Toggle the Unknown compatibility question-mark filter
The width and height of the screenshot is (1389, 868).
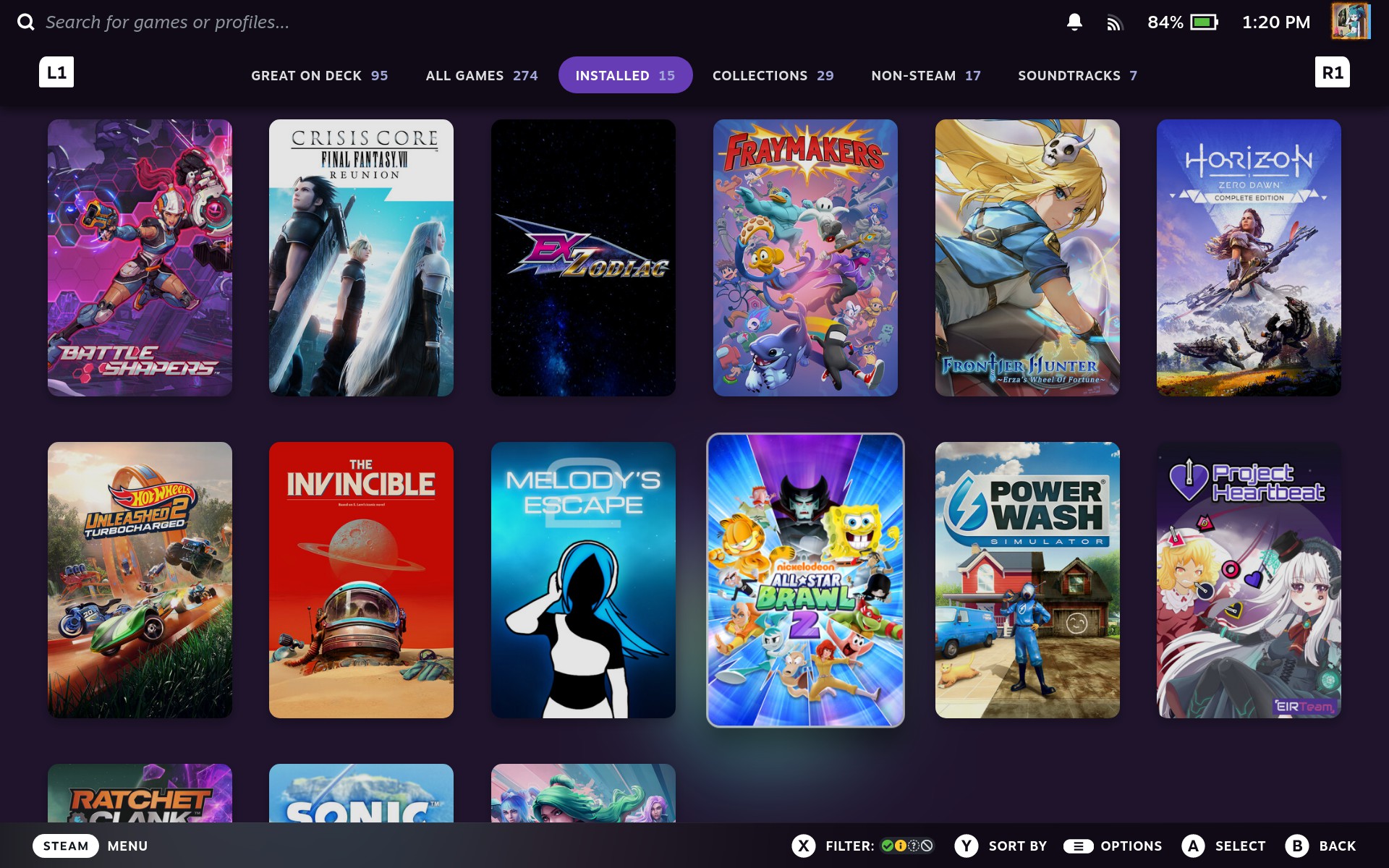[914, 846]
